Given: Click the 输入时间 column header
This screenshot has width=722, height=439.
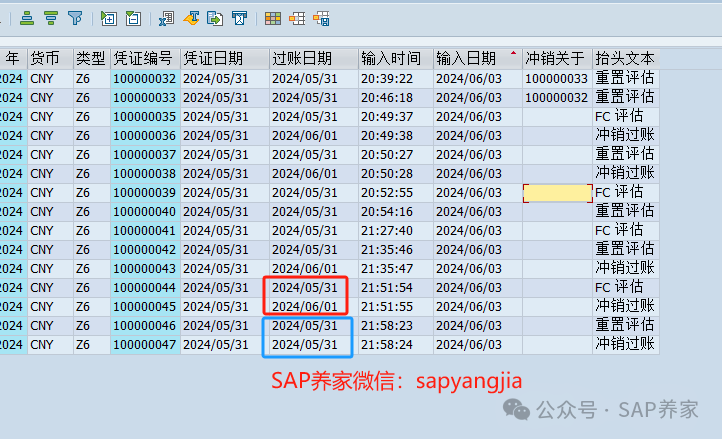Looking at the screenshot, I should tap(396, 59).
